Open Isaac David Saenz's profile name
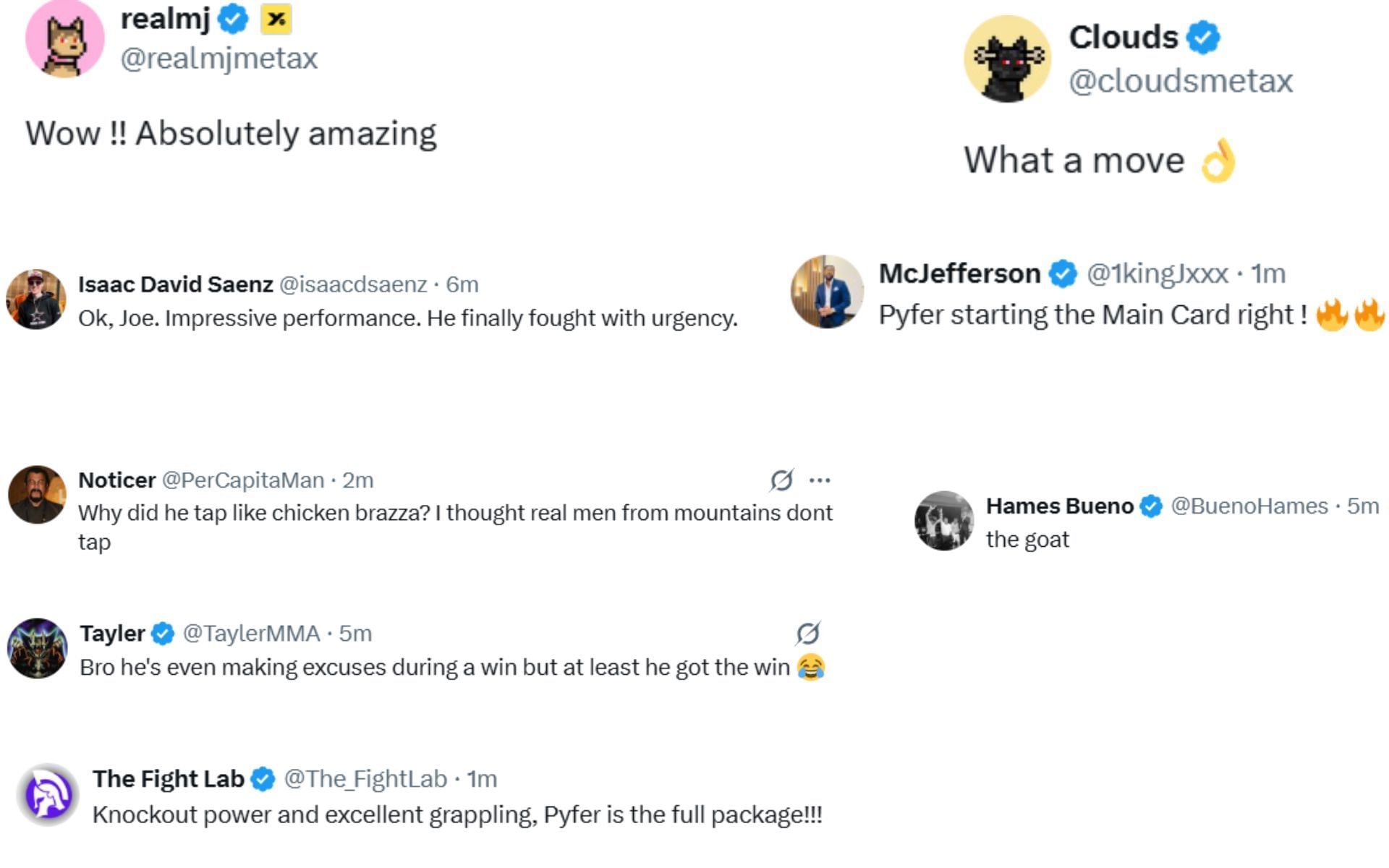Screen dimensions: 1389x868 (175, 284)
